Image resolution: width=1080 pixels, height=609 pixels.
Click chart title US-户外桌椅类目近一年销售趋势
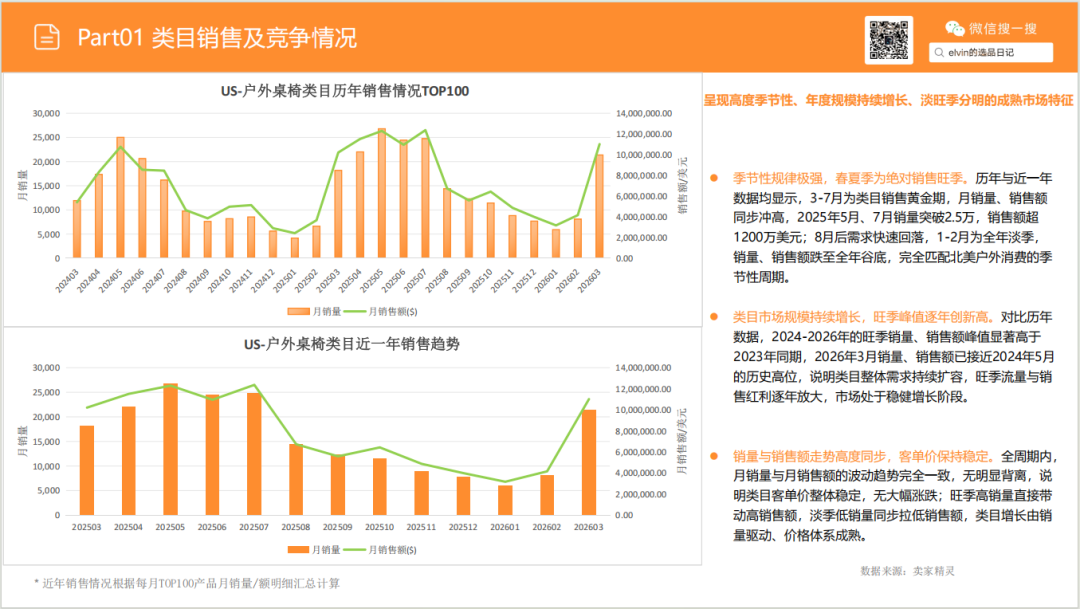point(351,344)
